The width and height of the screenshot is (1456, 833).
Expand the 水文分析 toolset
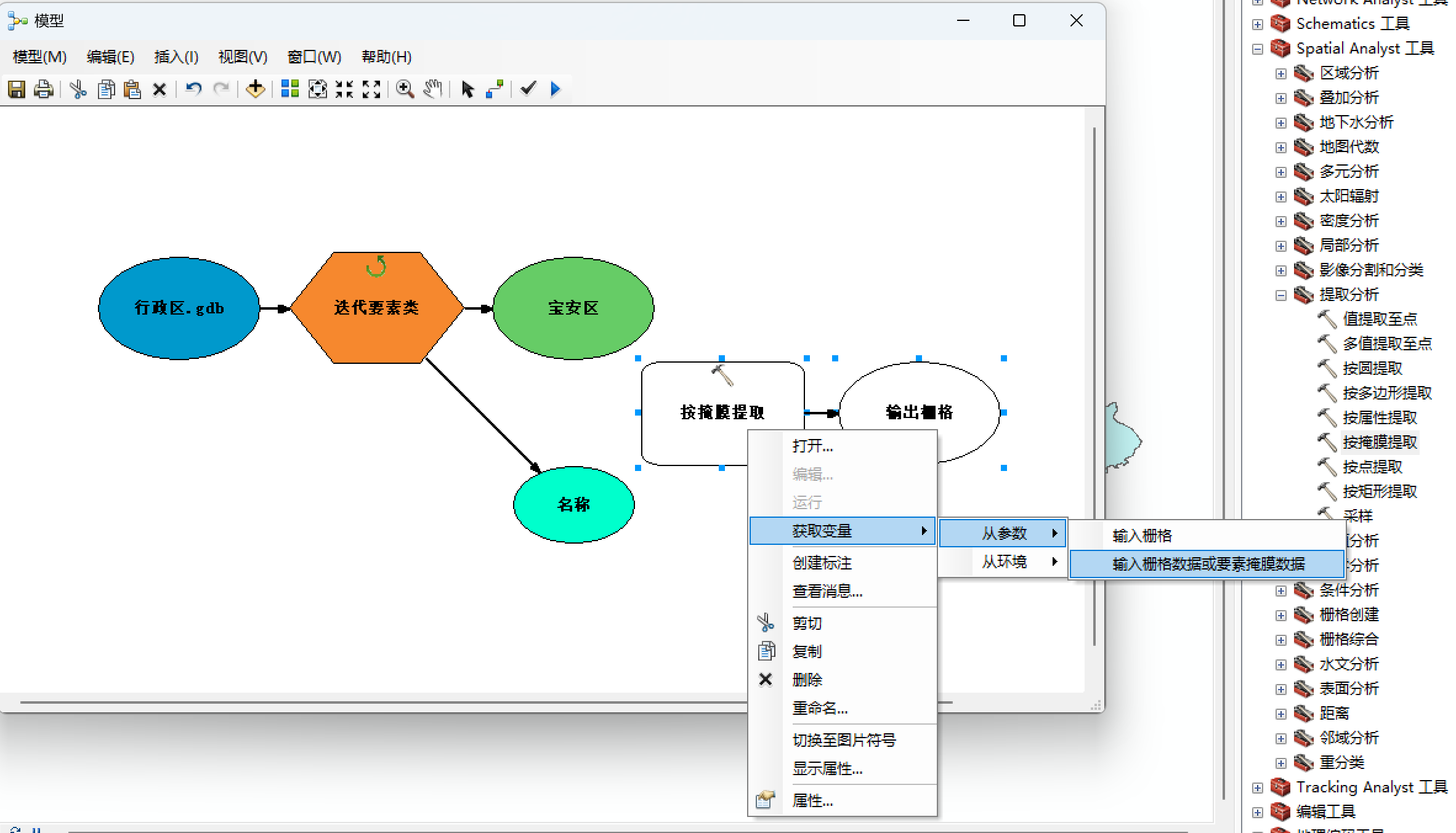tap(1281, 664)
